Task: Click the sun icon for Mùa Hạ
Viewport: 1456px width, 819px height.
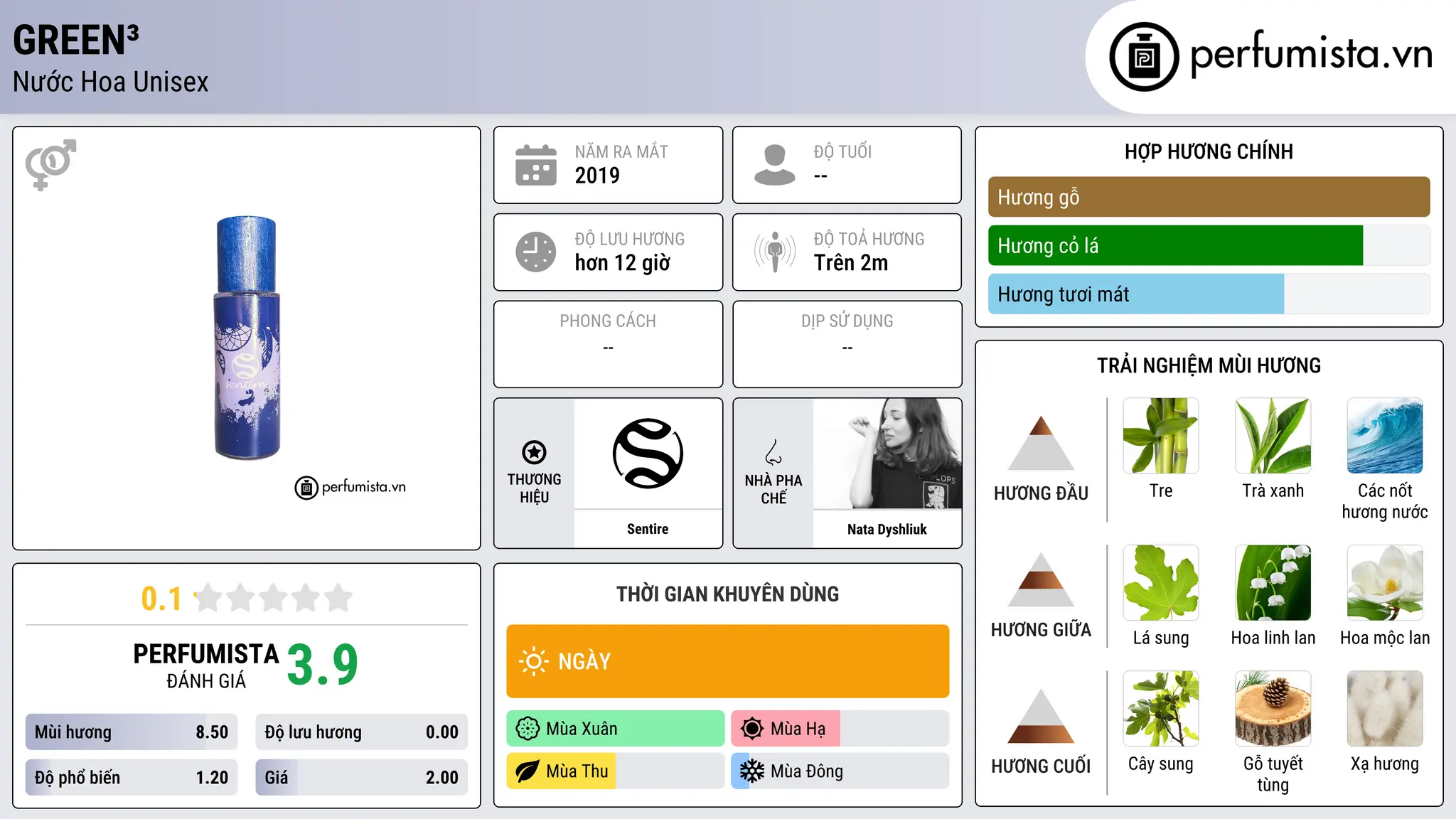Action: [x=752, y=729]
